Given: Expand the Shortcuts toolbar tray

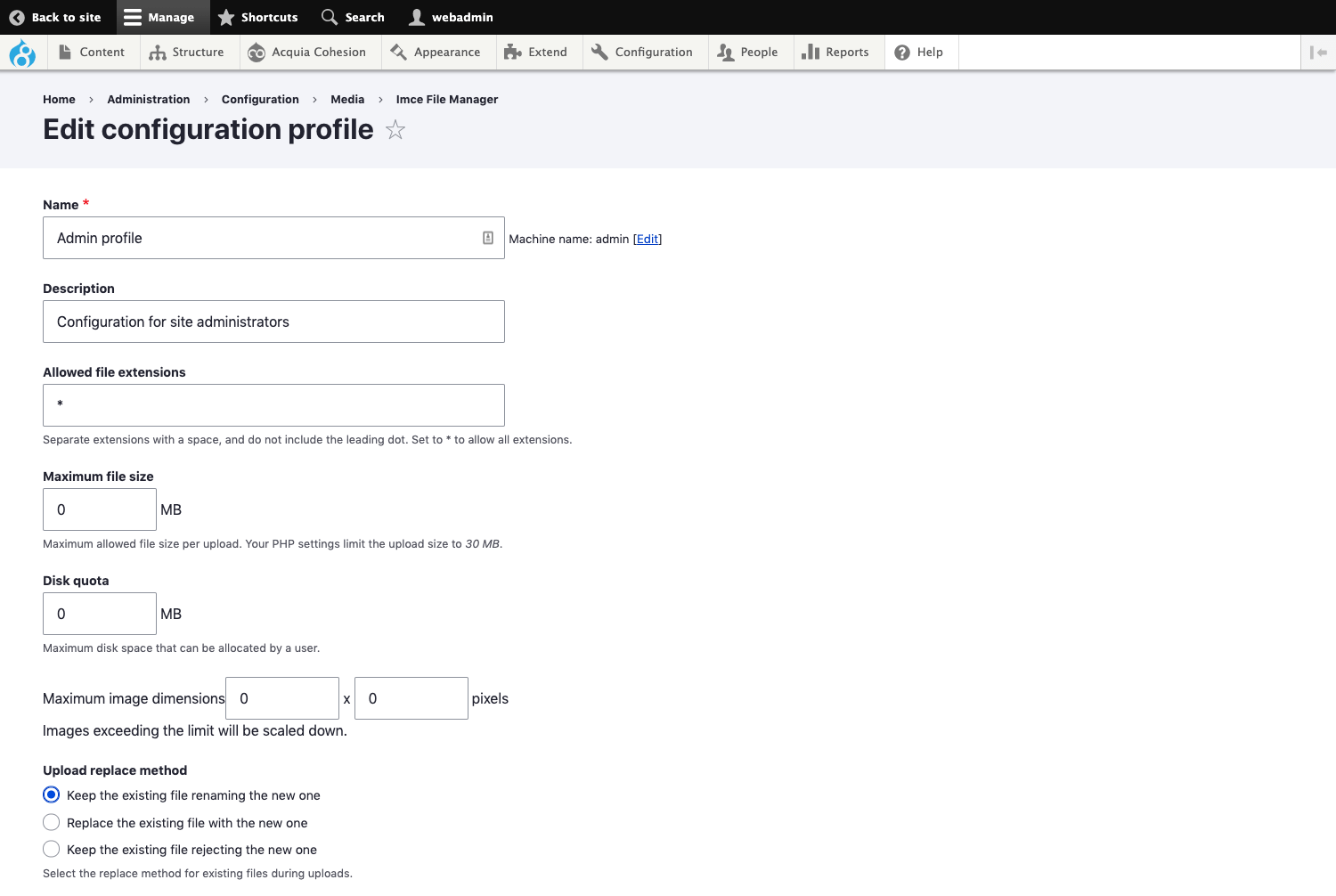Looking at the screenshot, I should click(x=258, y=17).
